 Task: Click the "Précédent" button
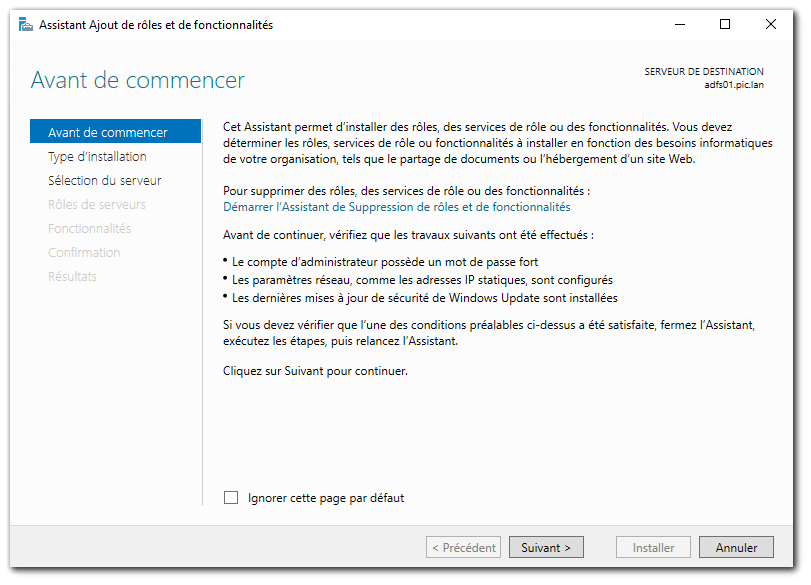(463, 547)
